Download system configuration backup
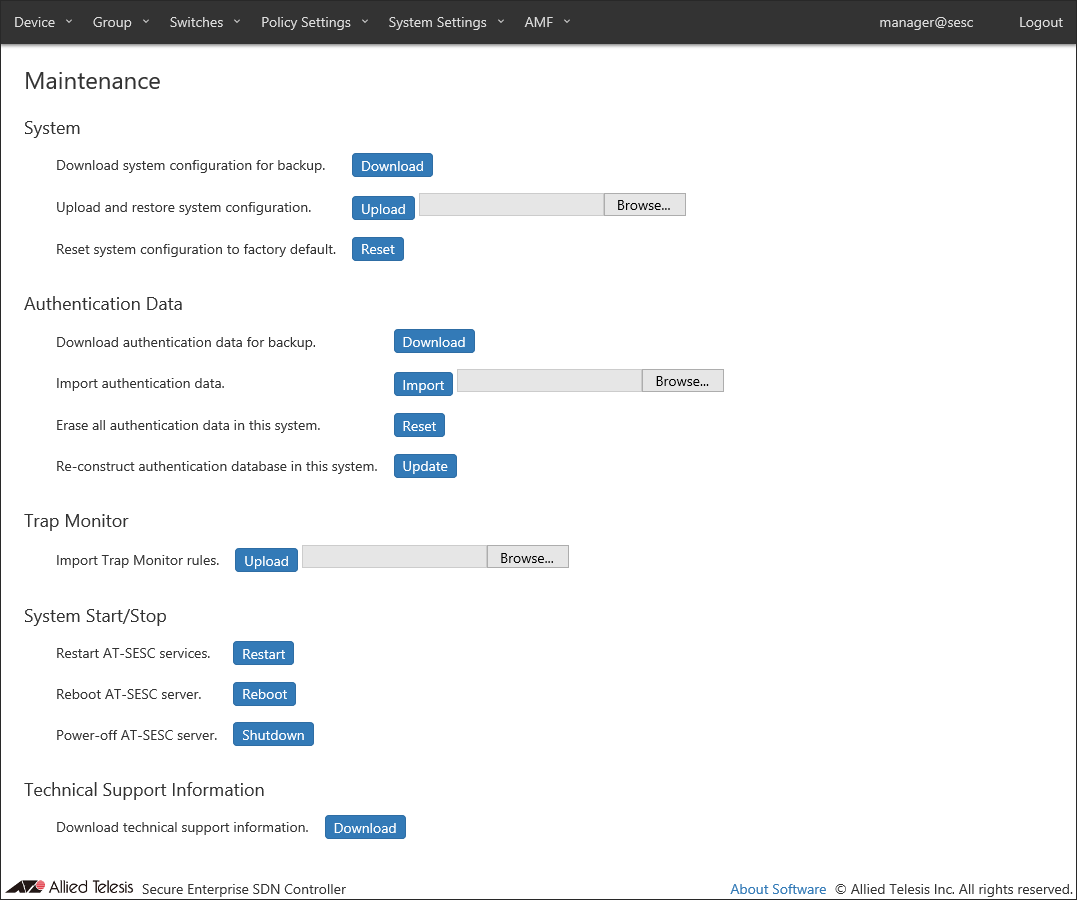Image resolution: width=1077 pixels, height=900 pixels. pos(392,166)
